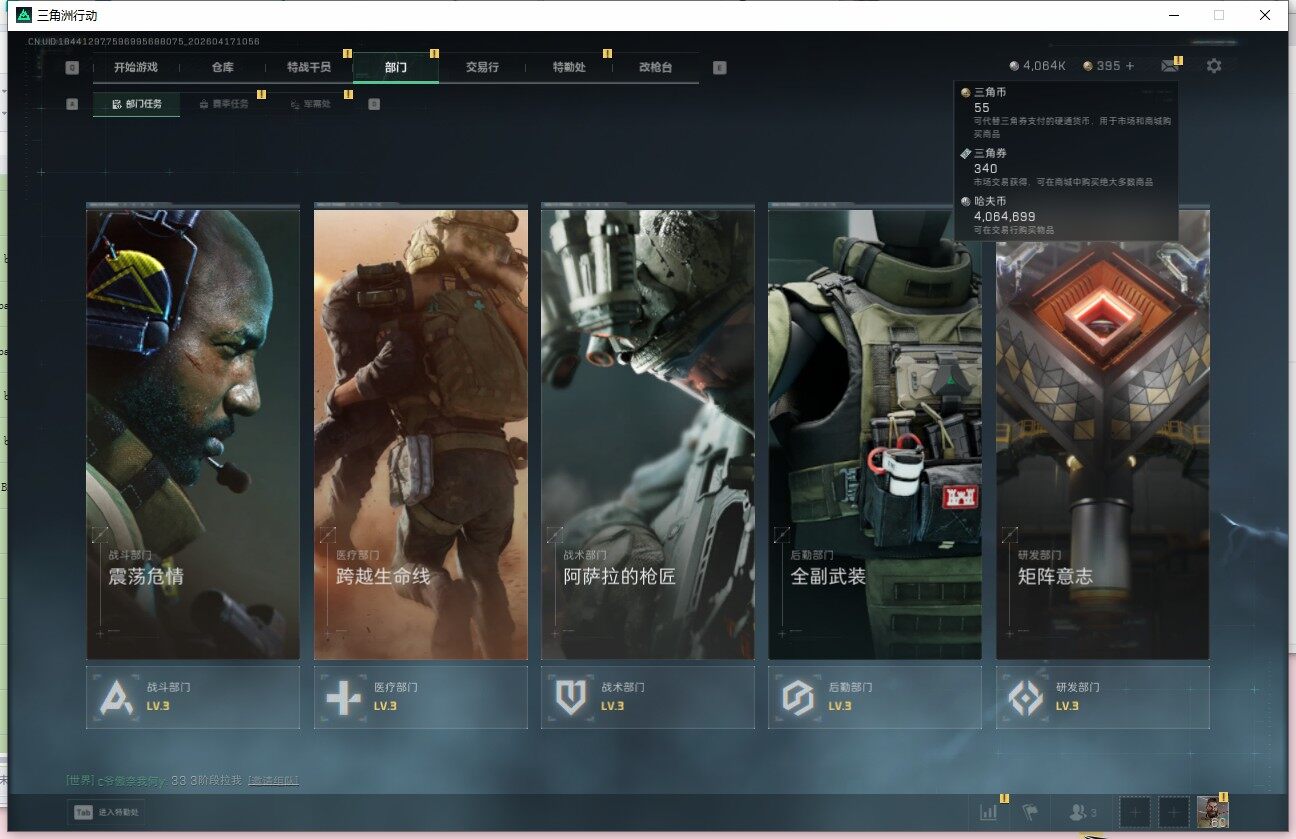Viewport: 1296px width, 839px height.
Task: Click the 医疗部门 LV.3 button
Action: click(x=421, y=697)
